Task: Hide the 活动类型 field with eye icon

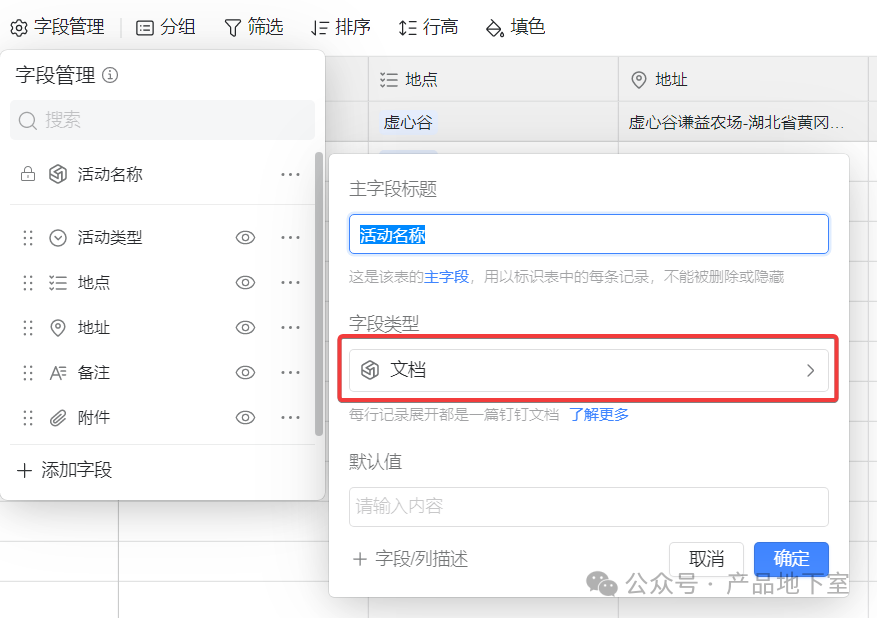Action: 245,238
